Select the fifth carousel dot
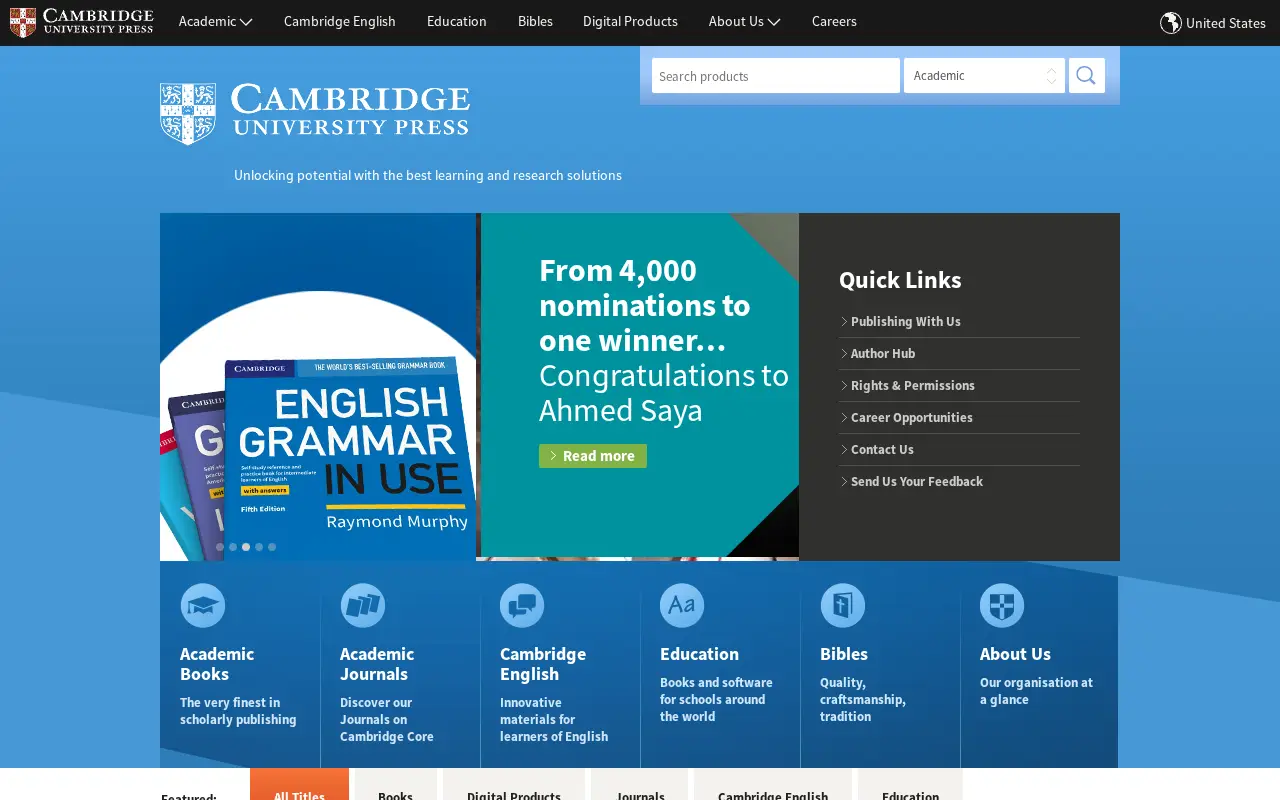1280x800 pixels. coord(272,547)
